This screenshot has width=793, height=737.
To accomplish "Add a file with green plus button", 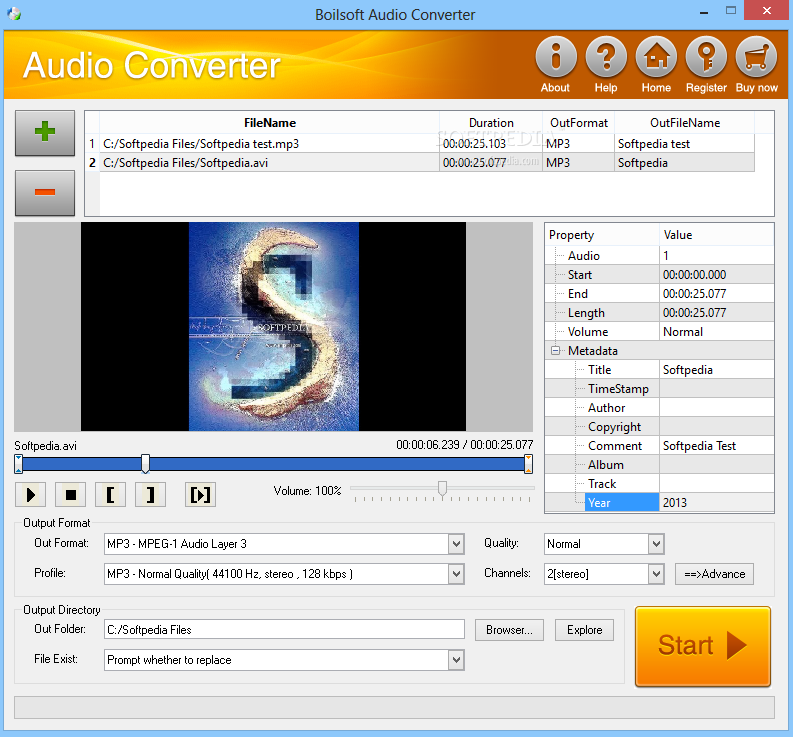I will [45, 133].
